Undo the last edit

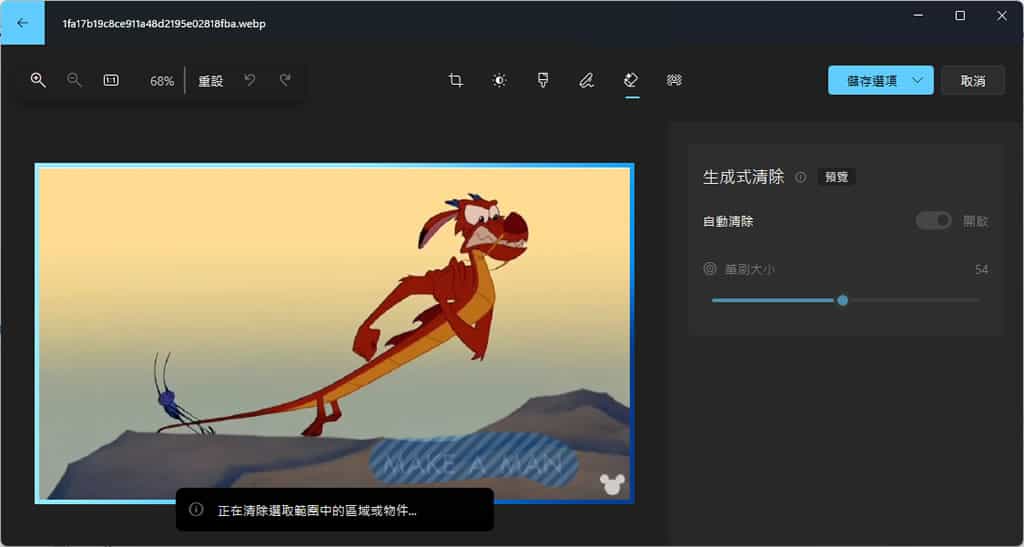click(x=249, y=80)
